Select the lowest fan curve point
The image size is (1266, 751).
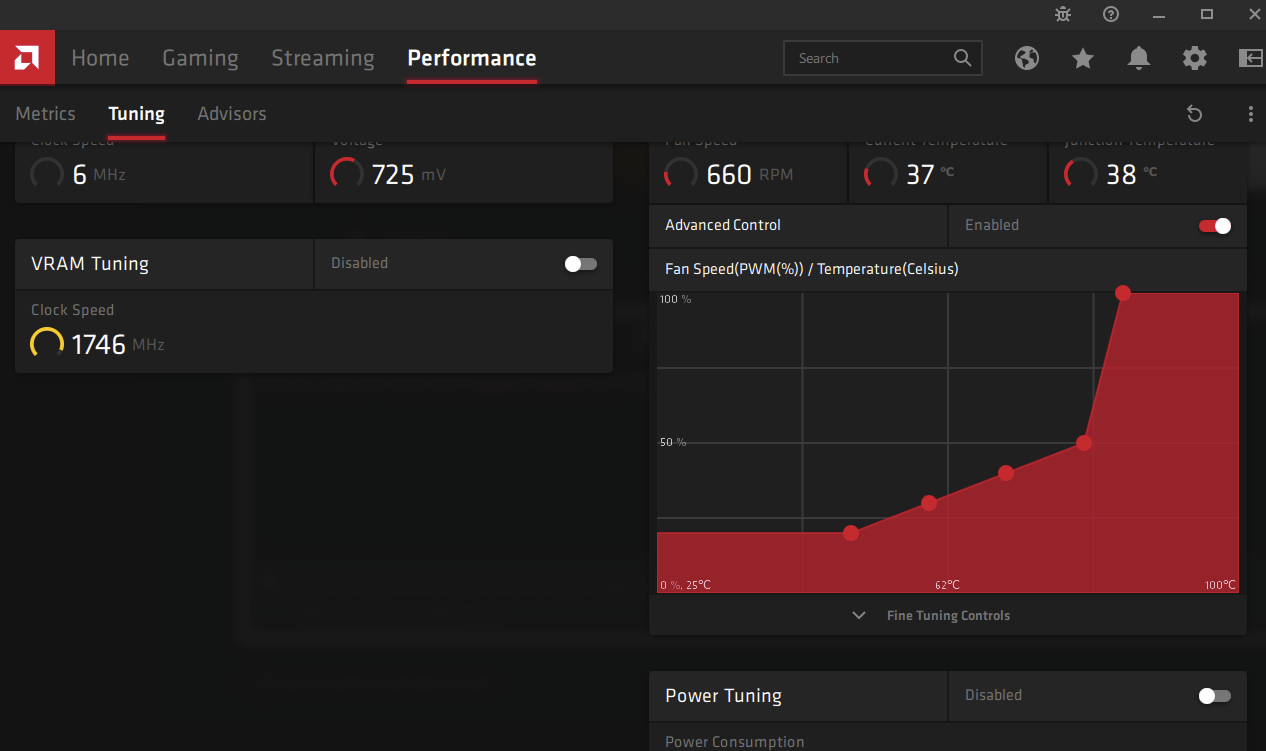point(851,533)
